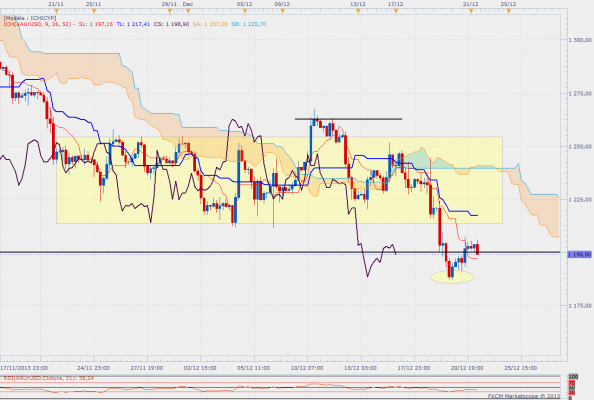Click the TL: 1 217,41 legend value
Image resolution: width=594 pixels, height=400 pixels.
[x=133, y=24]
